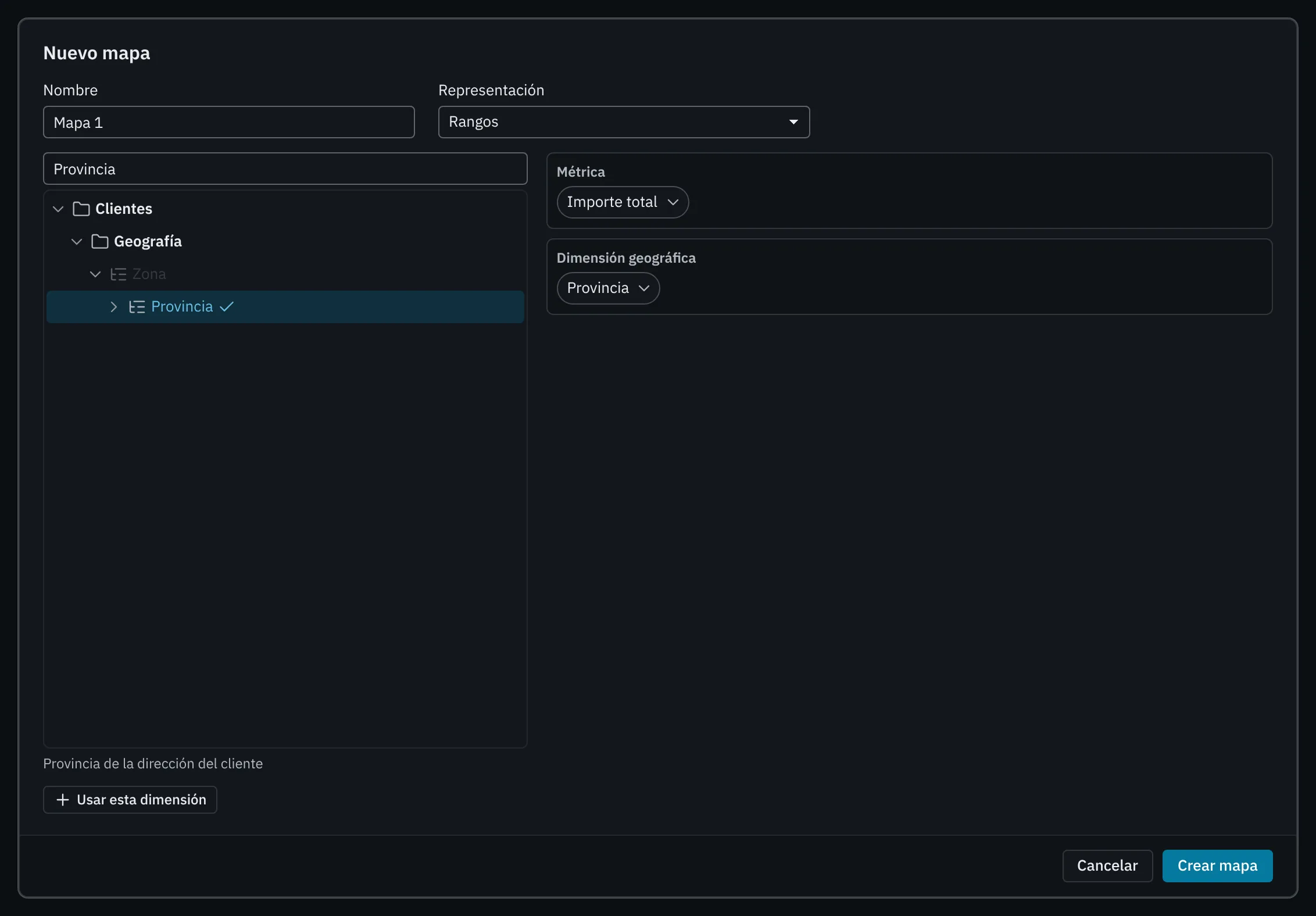Click the Crear mapa button

(x=1217, y=866)
